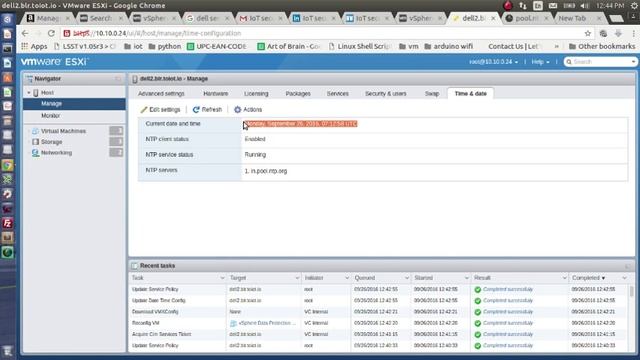Select the Acquire Cim Services Ticket task

tap(162, 334)
